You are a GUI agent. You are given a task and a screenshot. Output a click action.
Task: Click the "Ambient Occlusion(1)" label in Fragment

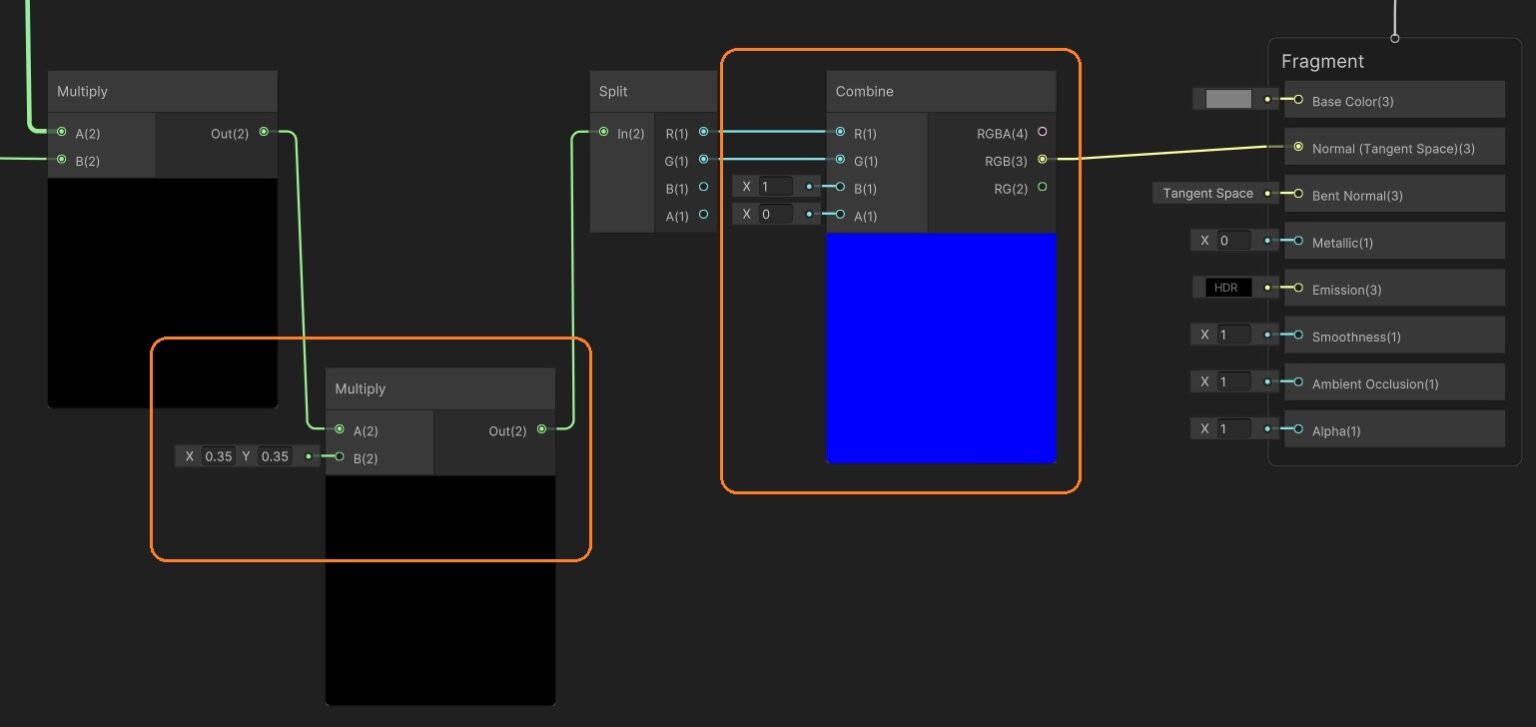1375,383
